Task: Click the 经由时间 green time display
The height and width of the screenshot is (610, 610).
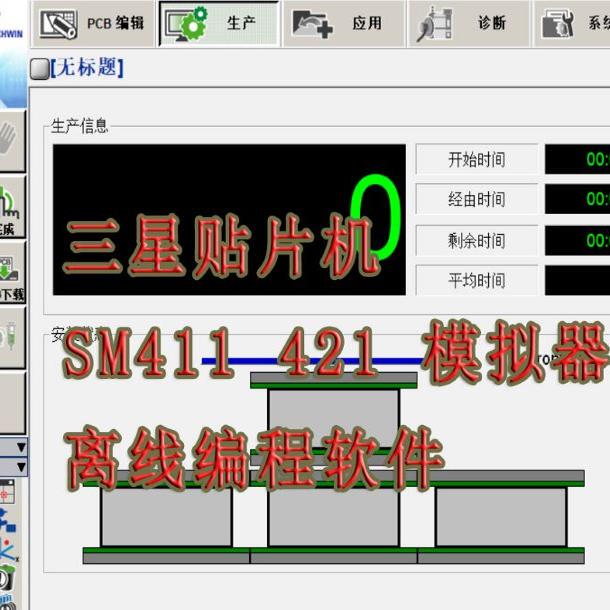Action: click(577, 199)
